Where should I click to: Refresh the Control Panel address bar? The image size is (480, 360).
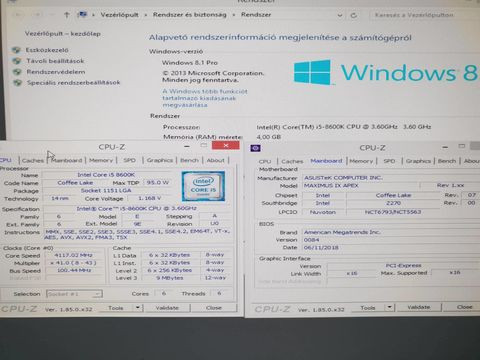(354, 15)
